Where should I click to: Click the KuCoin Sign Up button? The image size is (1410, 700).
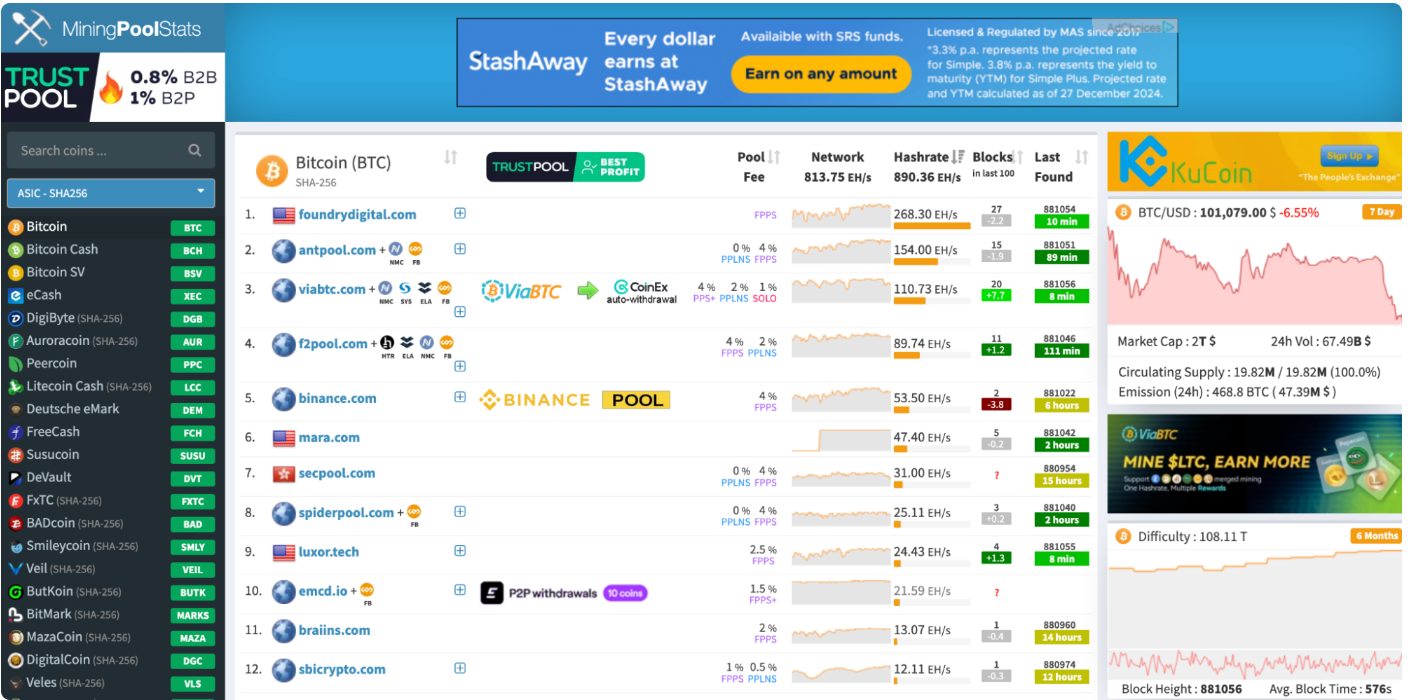tap(1349, 156)
